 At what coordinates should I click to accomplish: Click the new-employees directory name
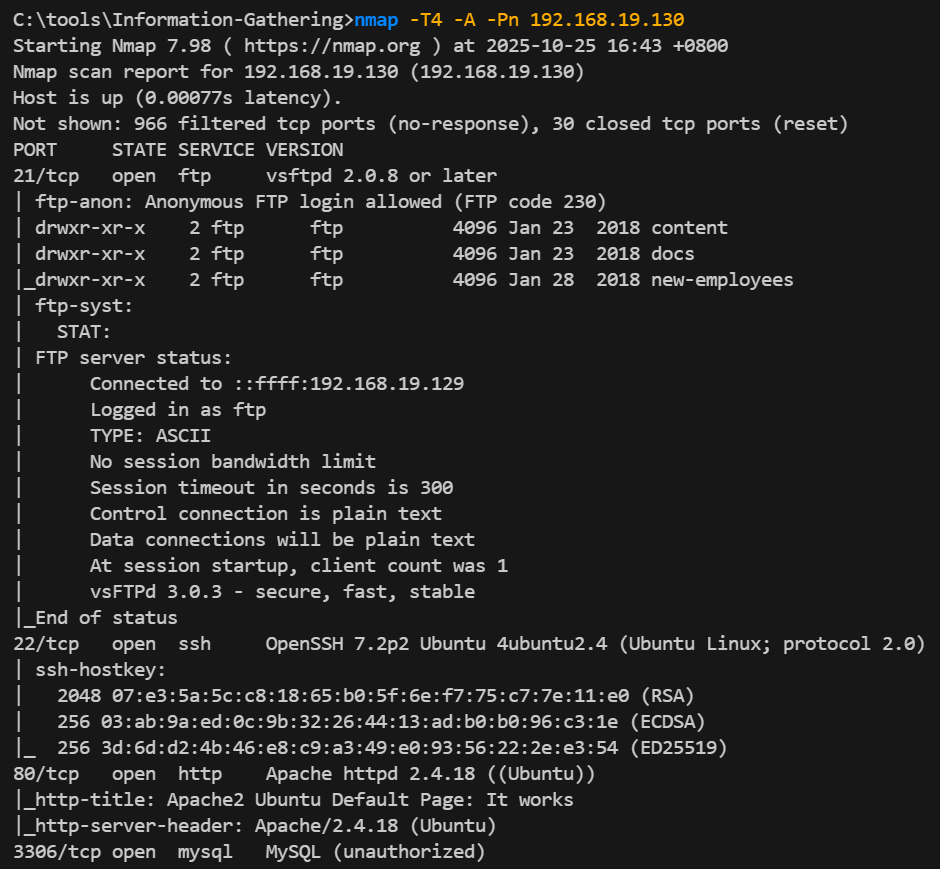coord(722,280)
